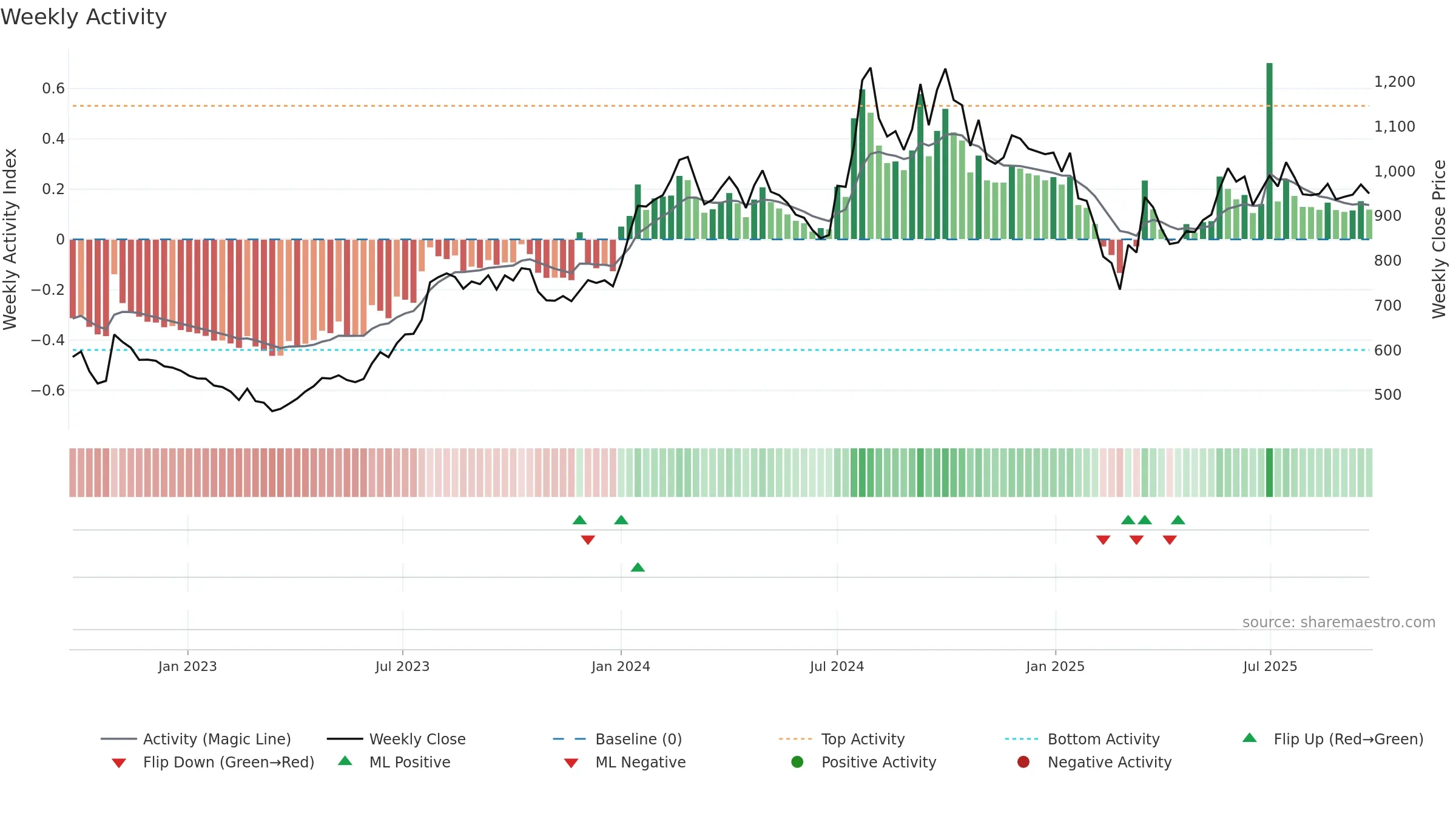Click the 500 price axis tick label
The height and width of the screenshot is (819, 1456).
coord(1387,394)
